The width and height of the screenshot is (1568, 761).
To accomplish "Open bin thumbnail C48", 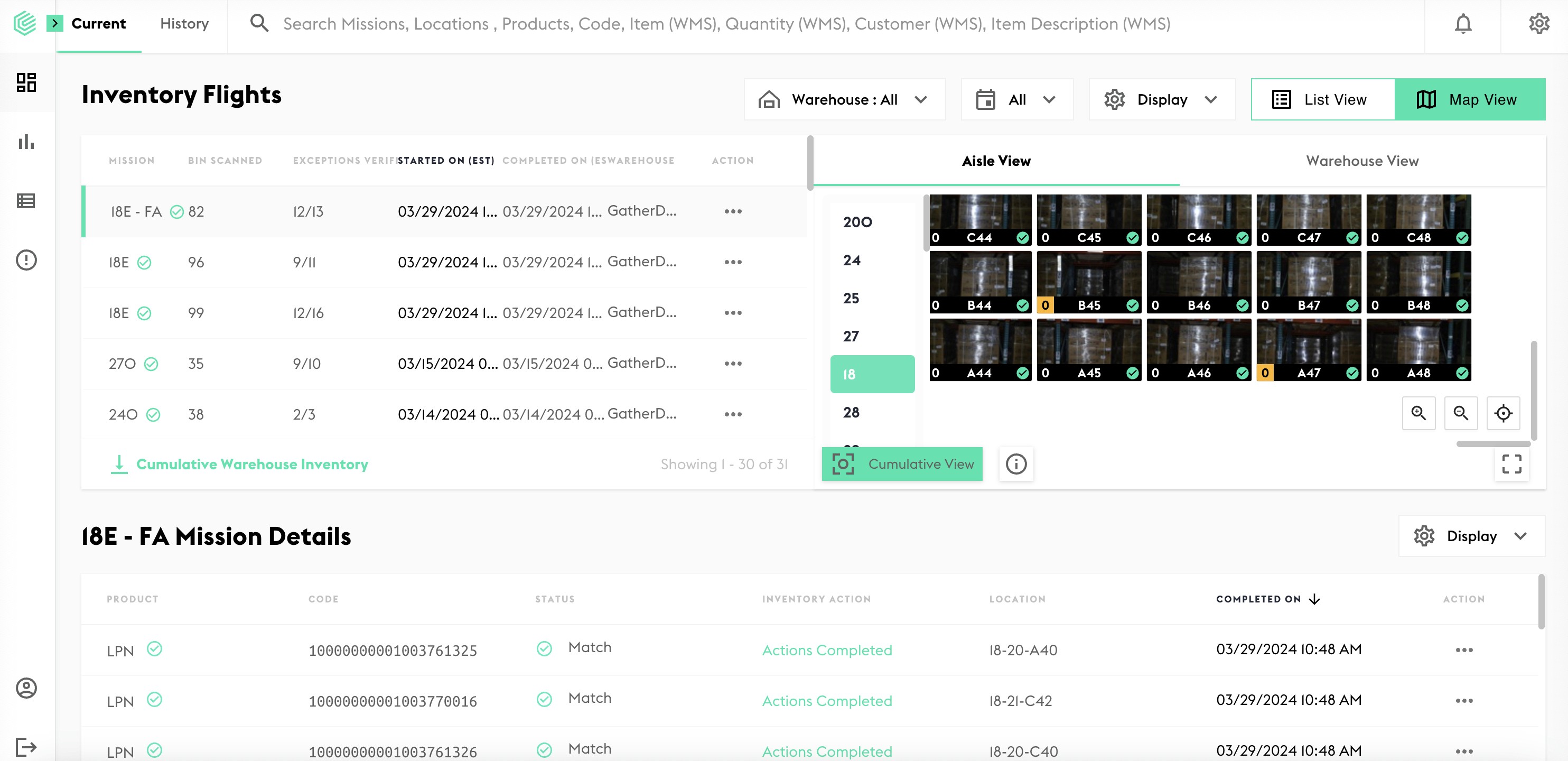I will coord(1419,220).
